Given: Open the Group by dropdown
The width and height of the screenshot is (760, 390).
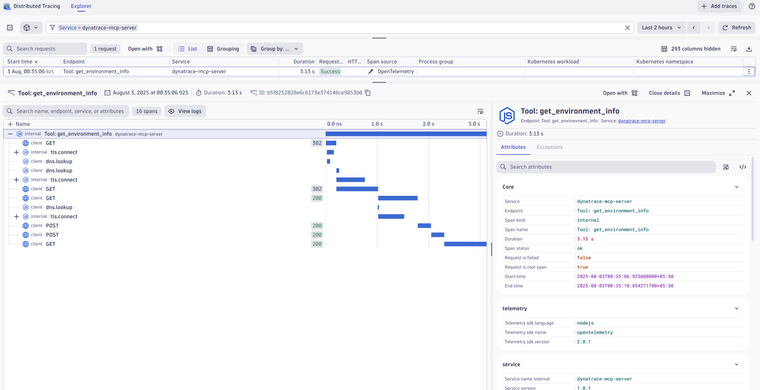Looking at the screenshot, I should pos(275,49).
